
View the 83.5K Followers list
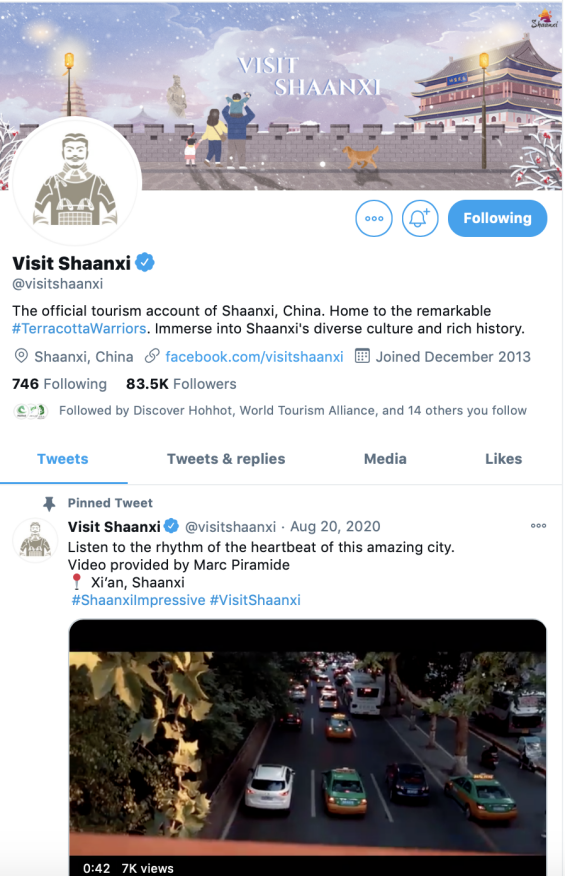pyautogui.click(x=181, y=384)
